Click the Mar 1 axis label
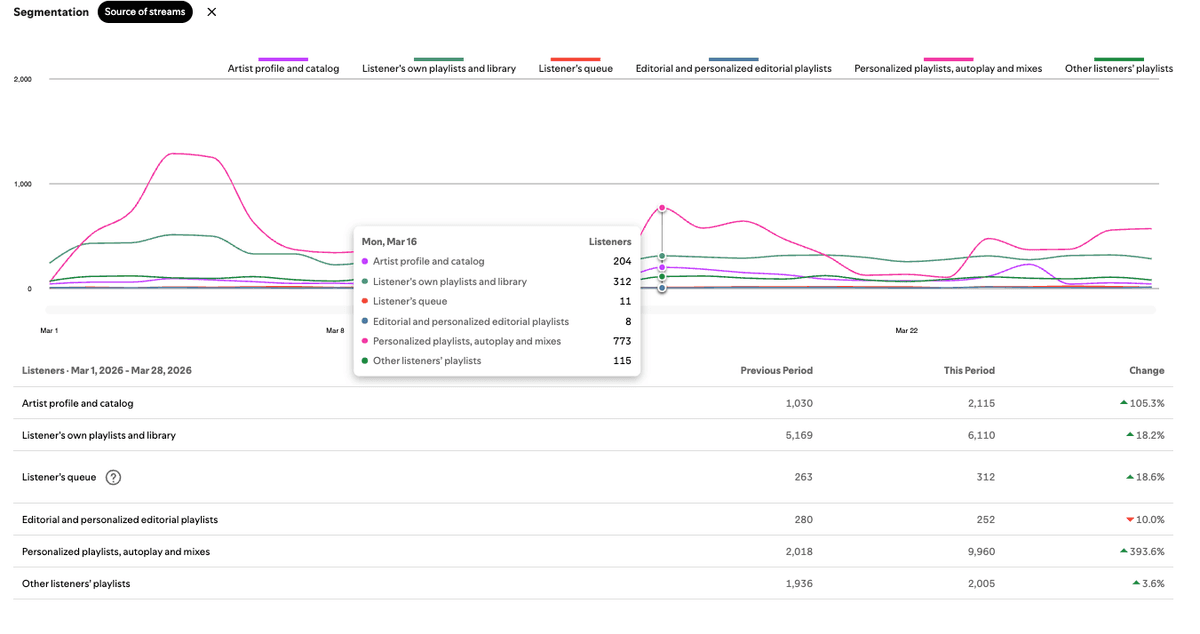 coord(49,330)
